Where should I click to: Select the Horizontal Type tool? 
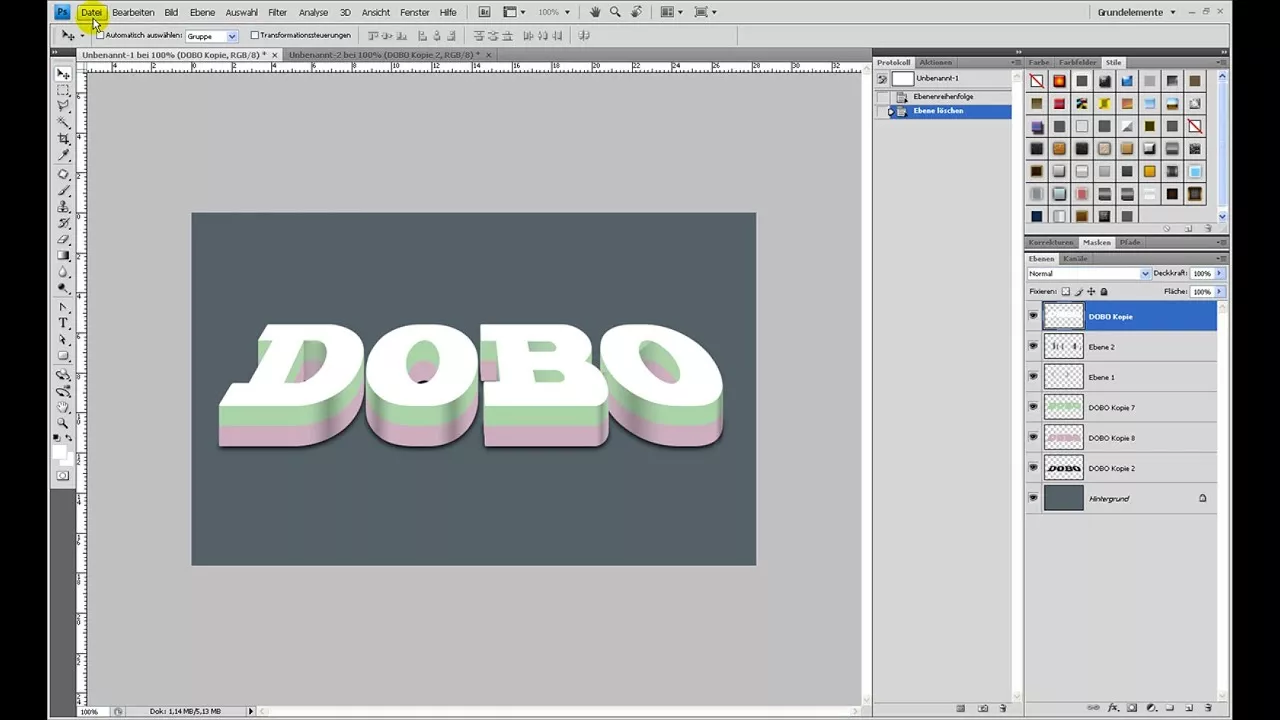63,320
